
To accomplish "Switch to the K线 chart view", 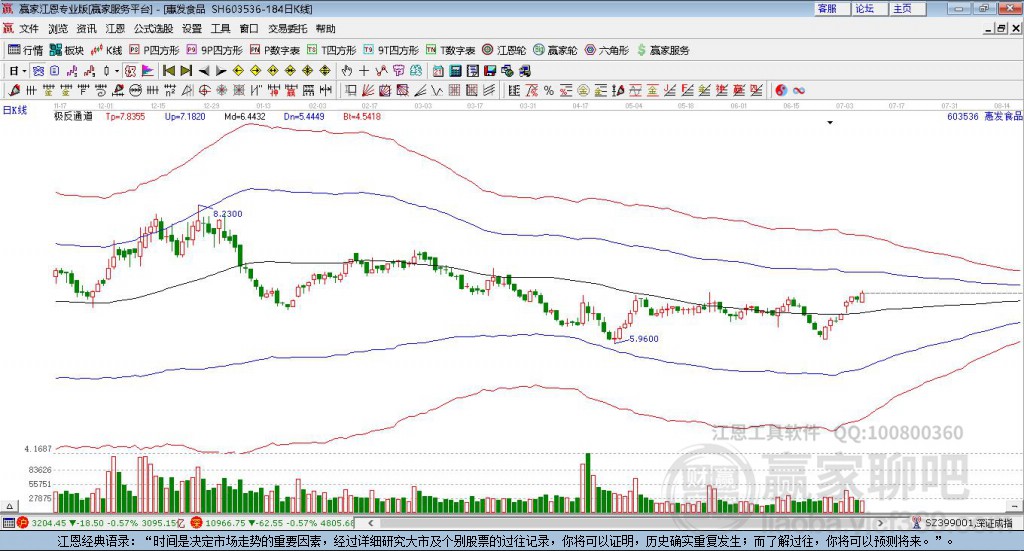I will tap(106, 50).
